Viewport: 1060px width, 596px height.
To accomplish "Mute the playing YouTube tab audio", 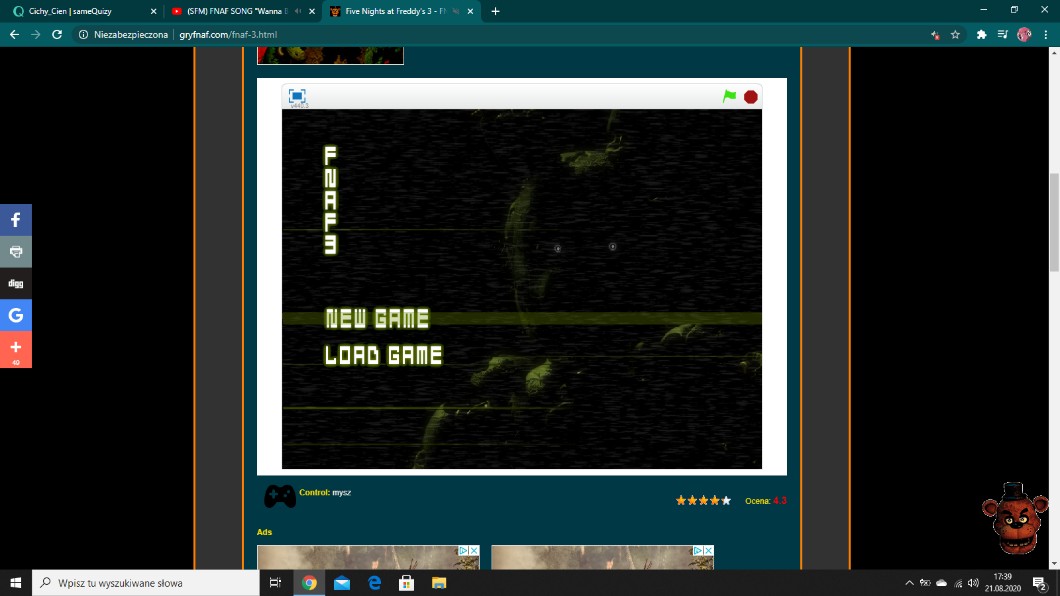I will point(298,11).
